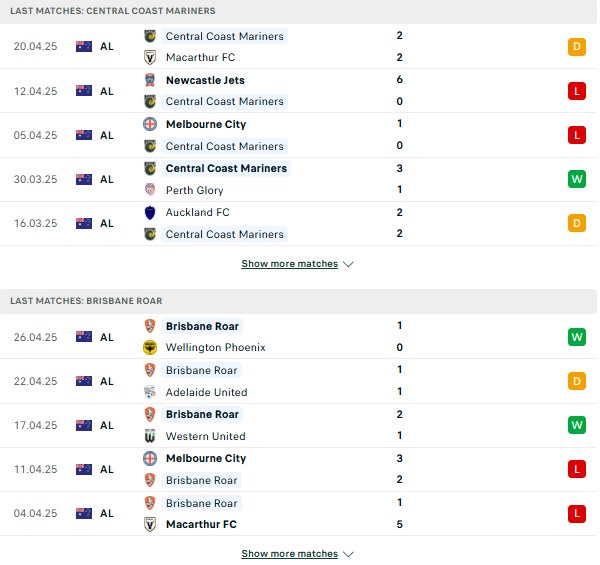Click Melbourne City name in the 11.04.25 match
Screen dimensions: 600x565
pyautogui.click(x=206, y=458)
